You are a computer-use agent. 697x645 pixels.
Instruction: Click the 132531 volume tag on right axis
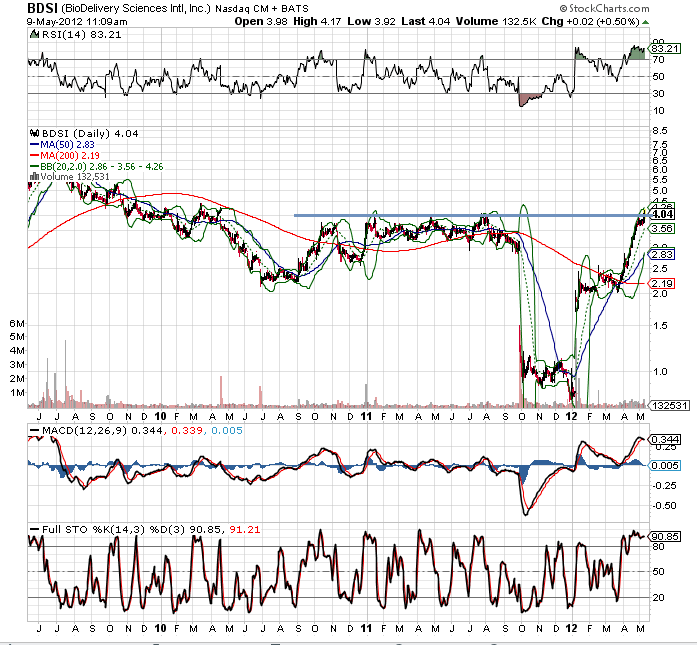pos(670,405)
